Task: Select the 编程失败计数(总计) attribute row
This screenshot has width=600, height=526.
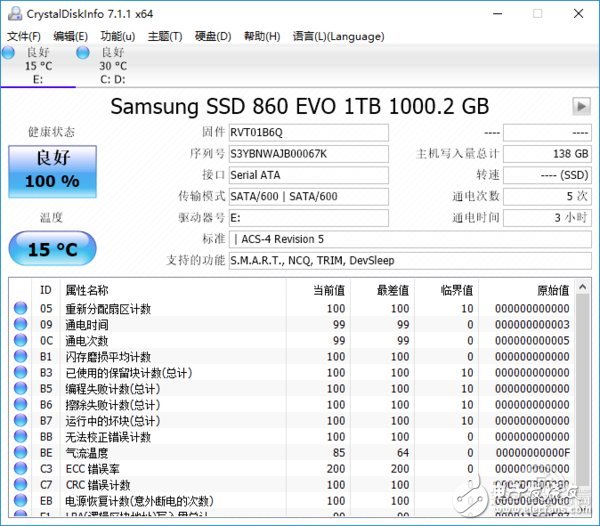Action: click(x=292, y=389)
